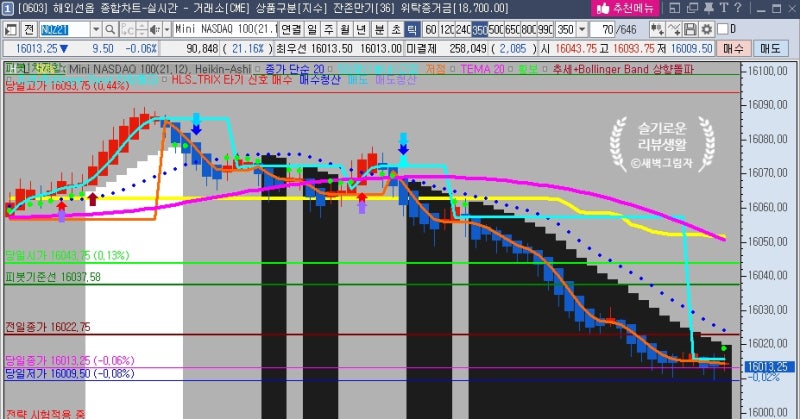Click the greyed-out link icon beside the search magnifier
The height and width of the screenshot is (419, 800).
(x=128, y=30)
